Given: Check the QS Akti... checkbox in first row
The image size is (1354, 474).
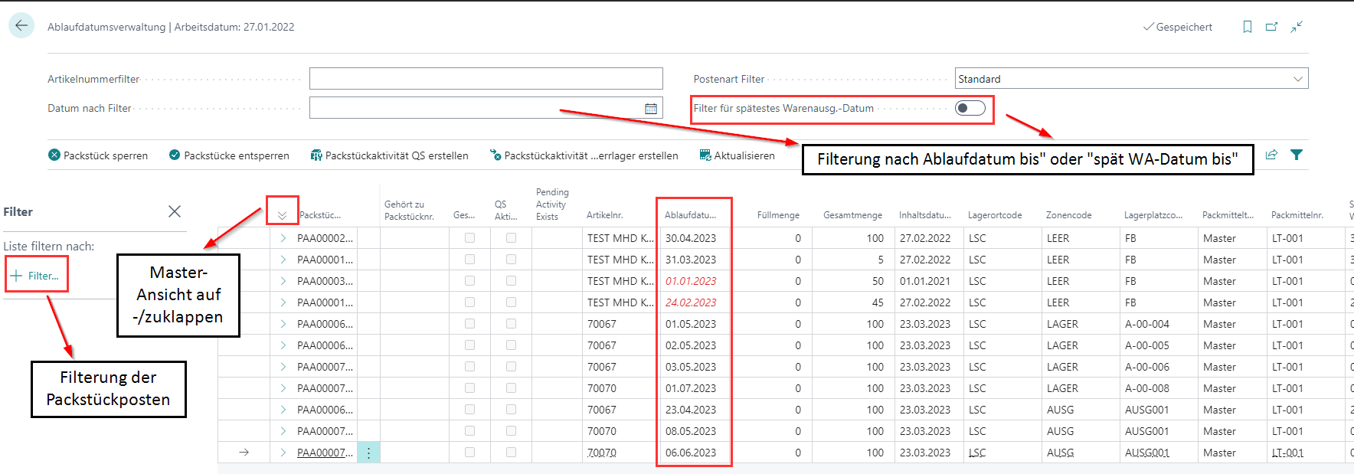Looking at the screenshot, I should point(511,239).
